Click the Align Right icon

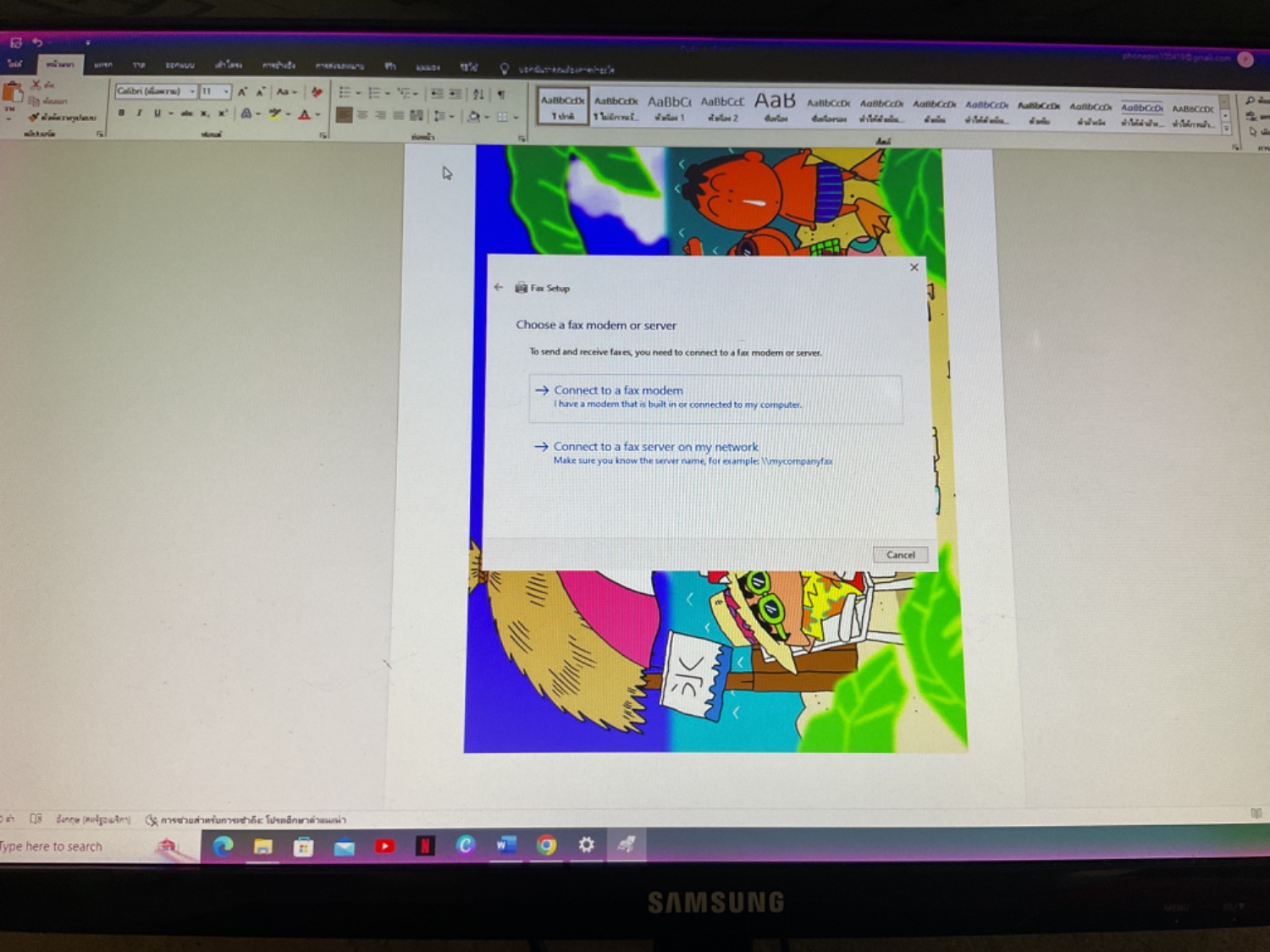[380, 115]
